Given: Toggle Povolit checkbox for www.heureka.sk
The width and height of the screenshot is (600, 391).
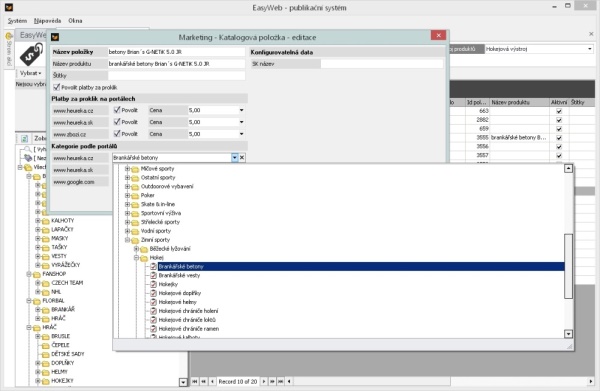Looking at the screenshot, I should 117,122.
